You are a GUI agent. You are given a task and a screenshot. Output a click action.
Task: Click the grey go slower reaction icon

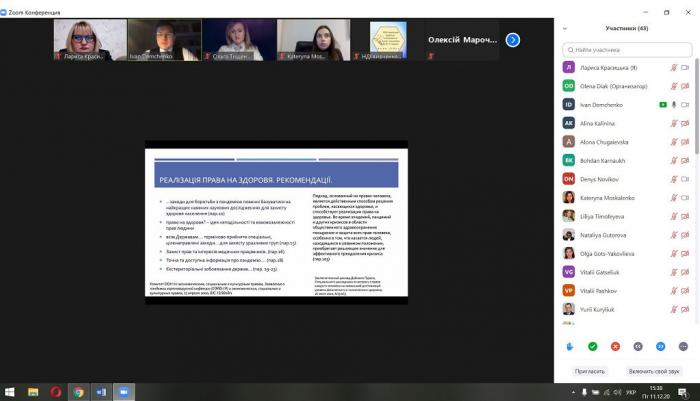click(638, 347)
